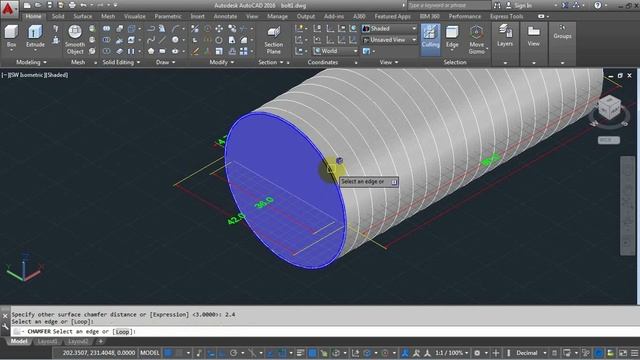Click the customize wrench icon on command line
Image resolution: width=640 pixels, height=360 pixels.
pyautogui.click(x=5, y=326)
